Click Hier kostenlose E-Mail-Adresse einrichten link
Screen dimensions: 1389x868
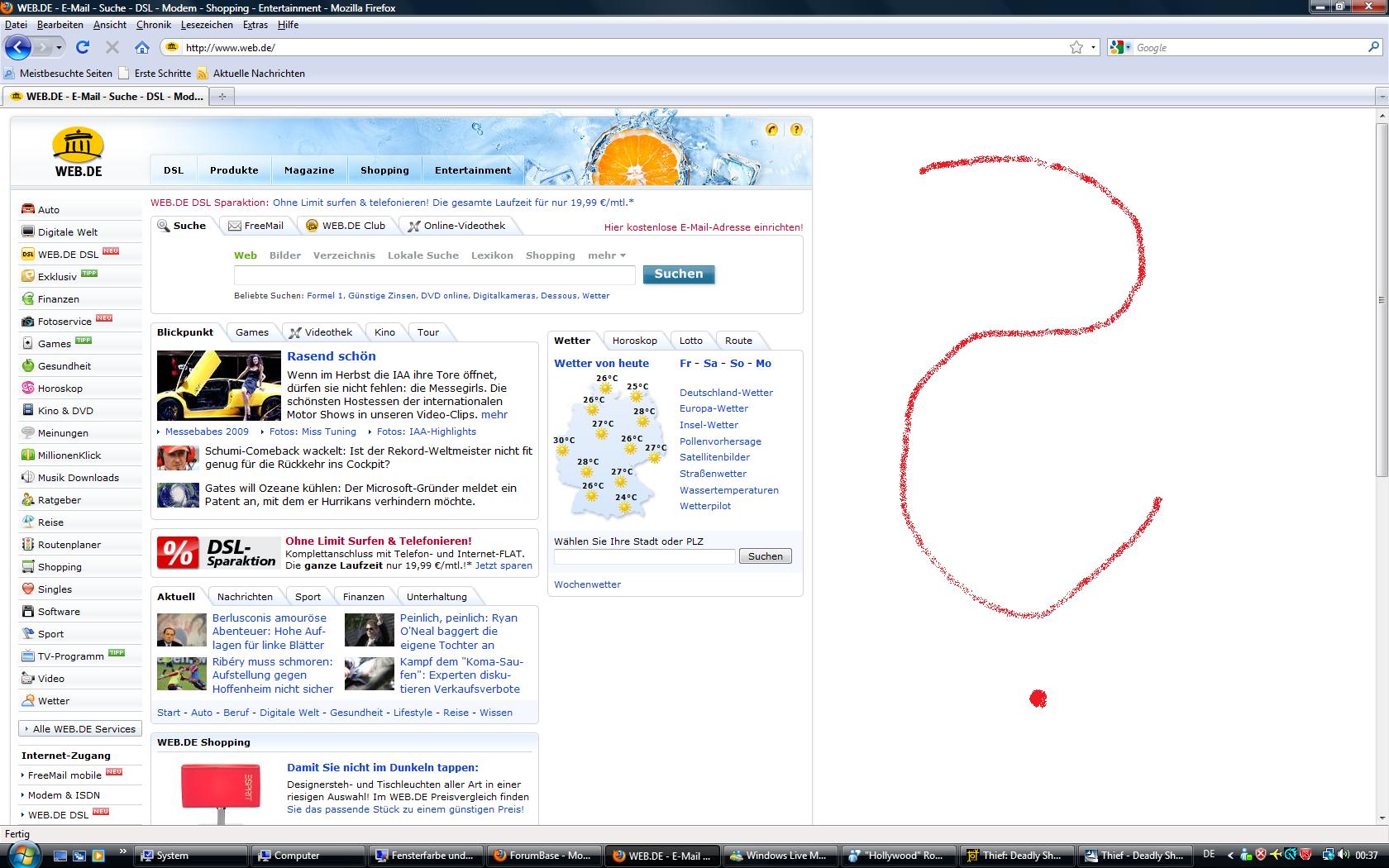point(704,227)
